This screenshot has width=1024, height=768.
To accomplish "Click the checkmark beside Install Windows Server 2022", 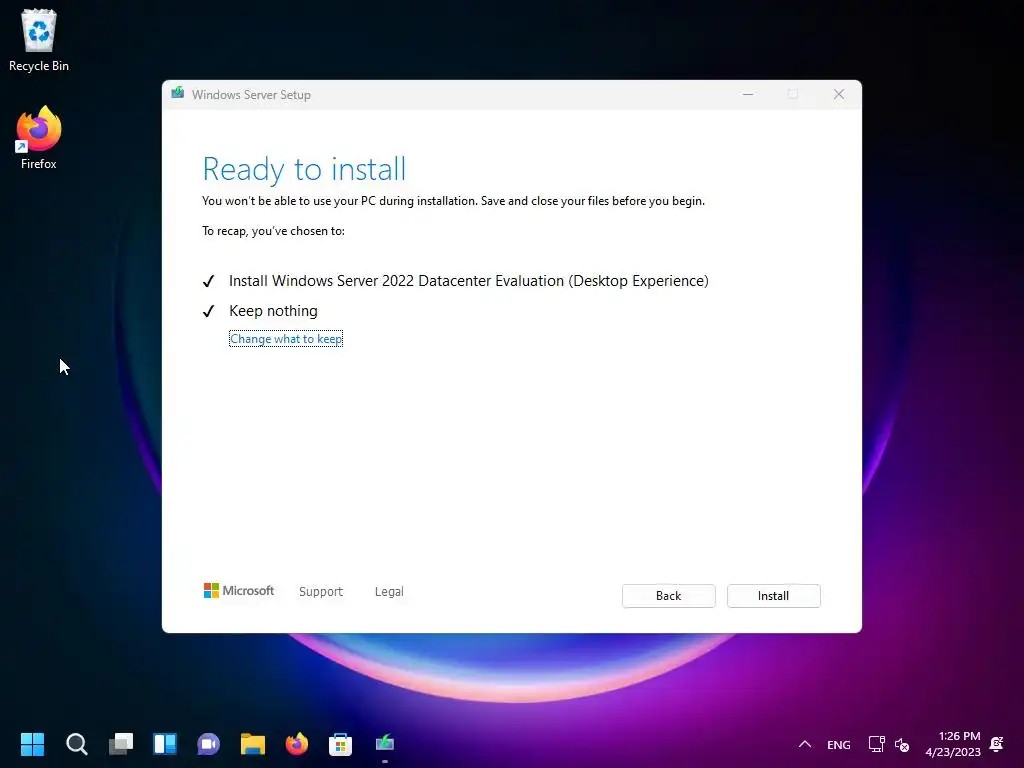I will tap(208, 281).
